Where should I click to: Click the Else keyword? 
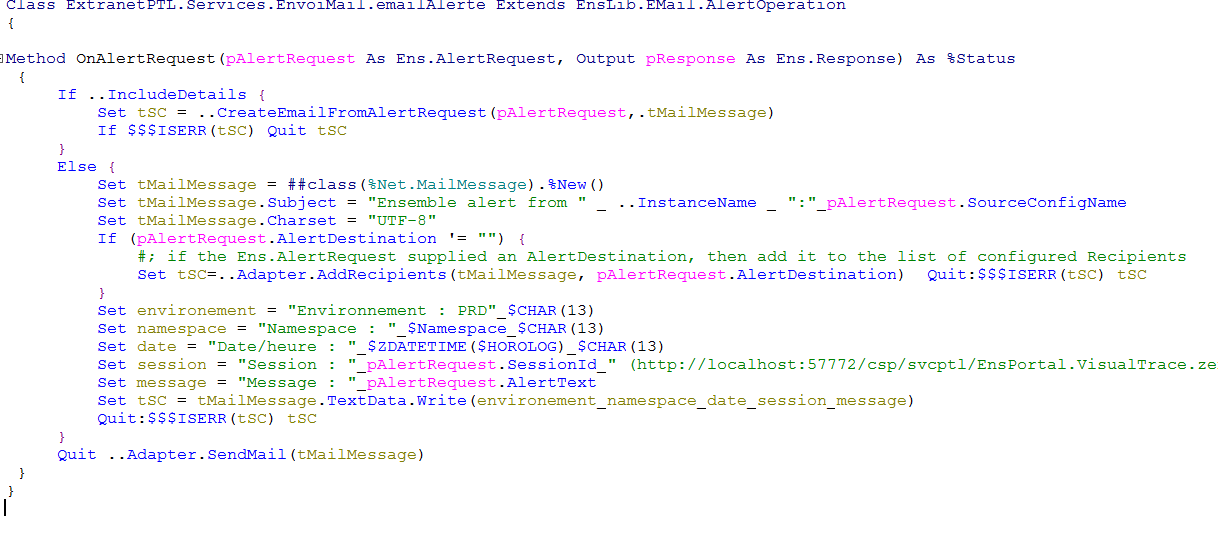click(x=77, y=167)
